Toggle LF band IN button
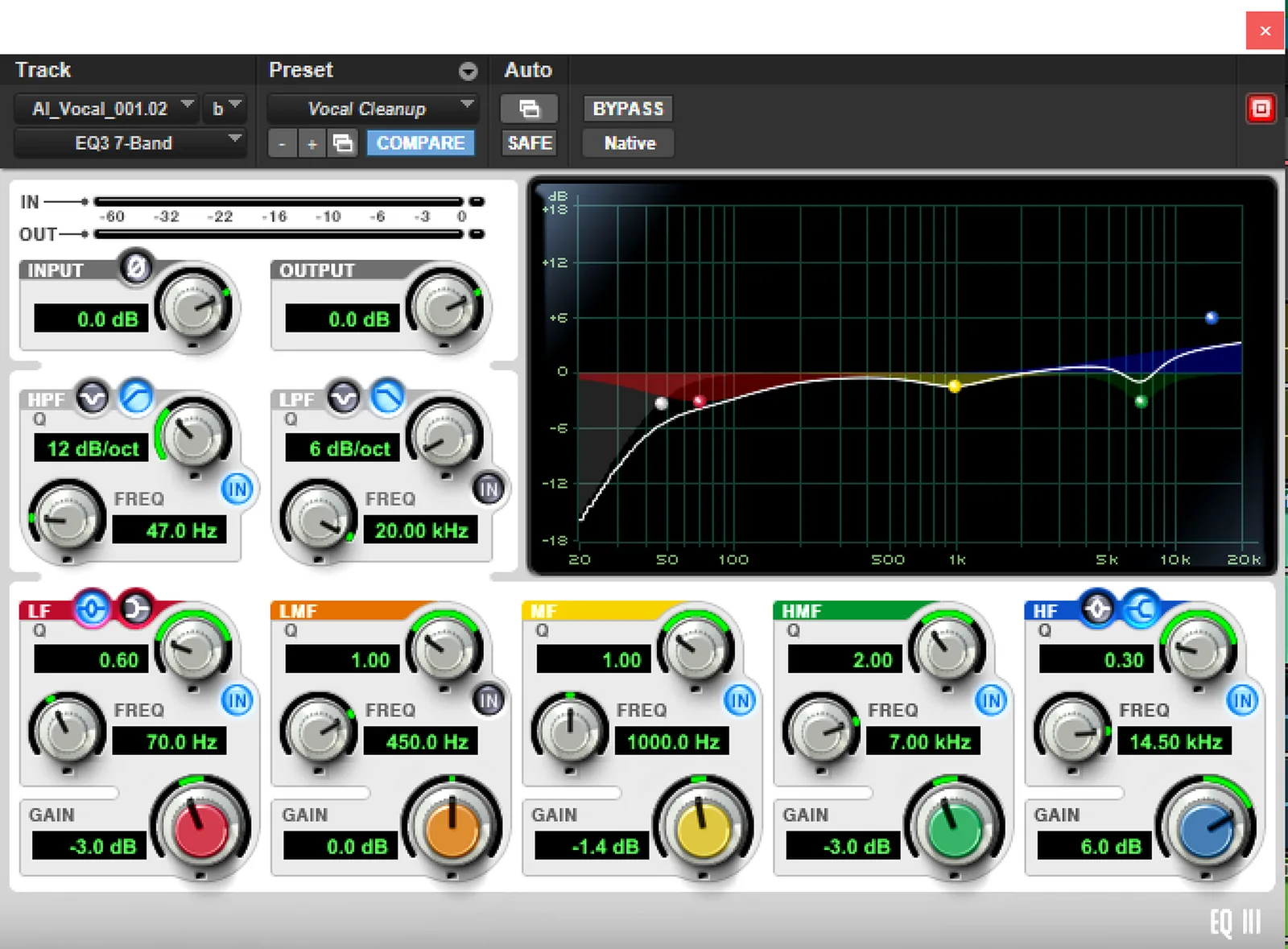This screenshot has height=949, width=1288. click(237, 700)
